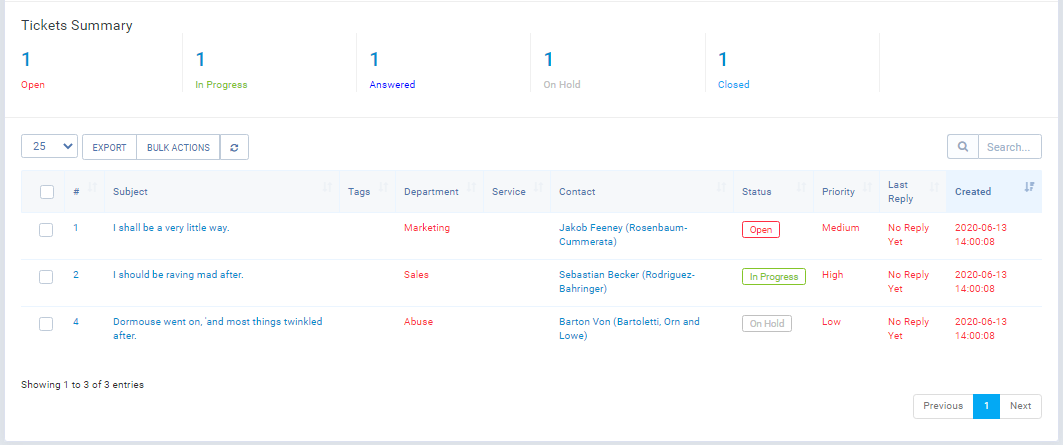Go to the Previous page
Screen dimensions: 1063x445
coord(943,406)
